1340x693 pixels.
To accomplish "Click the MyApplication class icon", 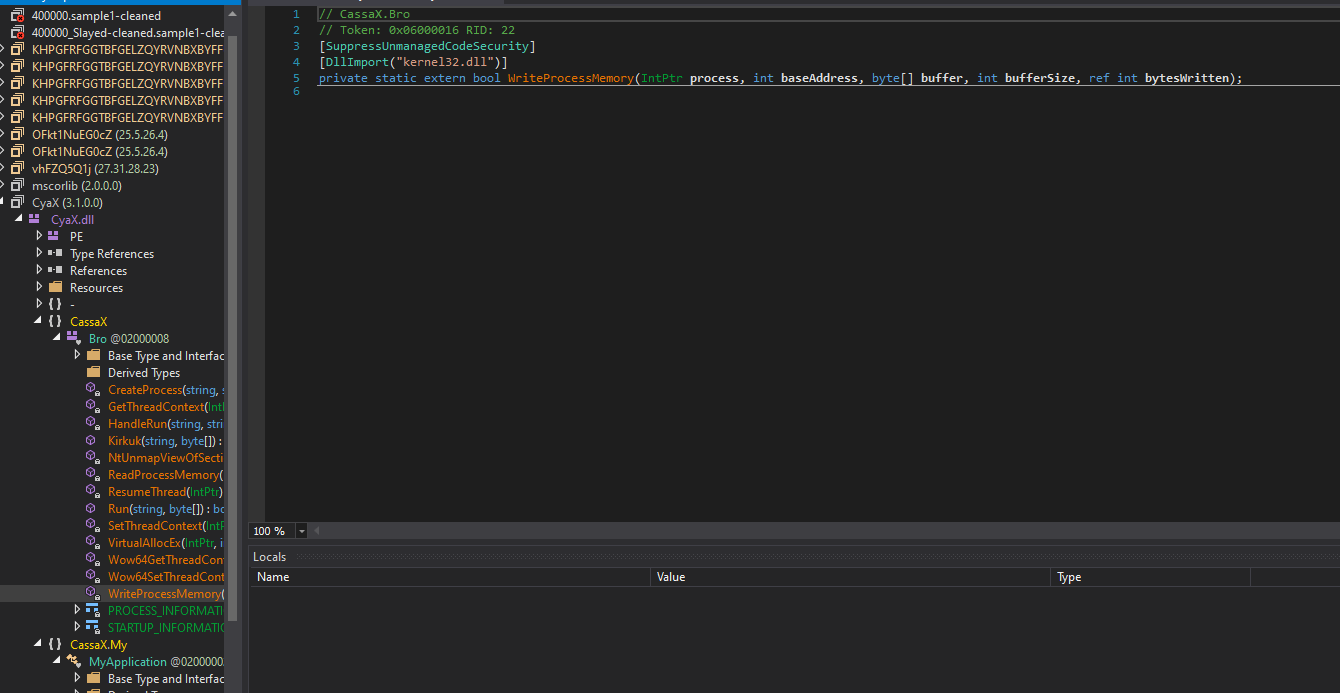I will pos(74,662).
